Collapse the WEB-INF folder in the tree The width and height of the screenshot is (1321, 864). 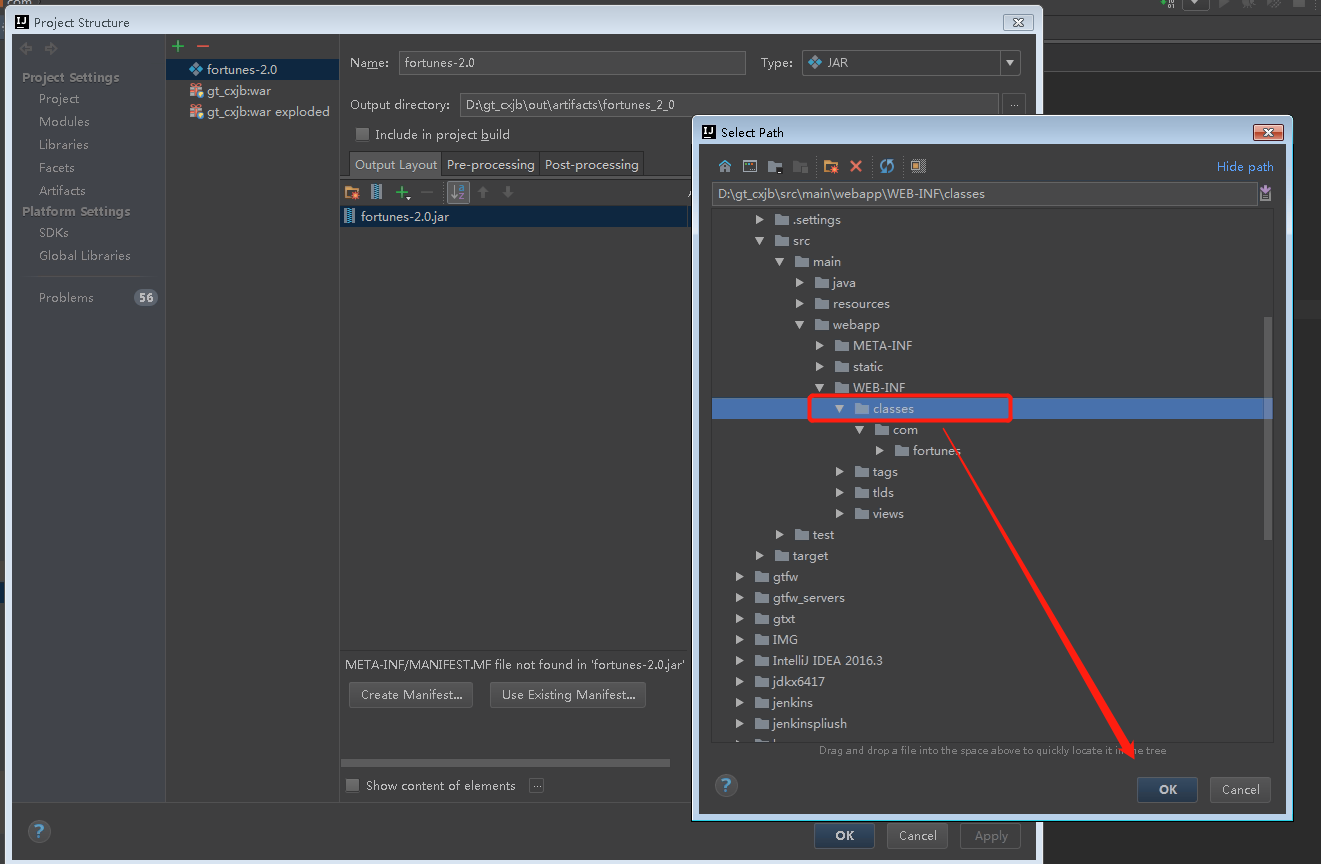pos(819,387)
